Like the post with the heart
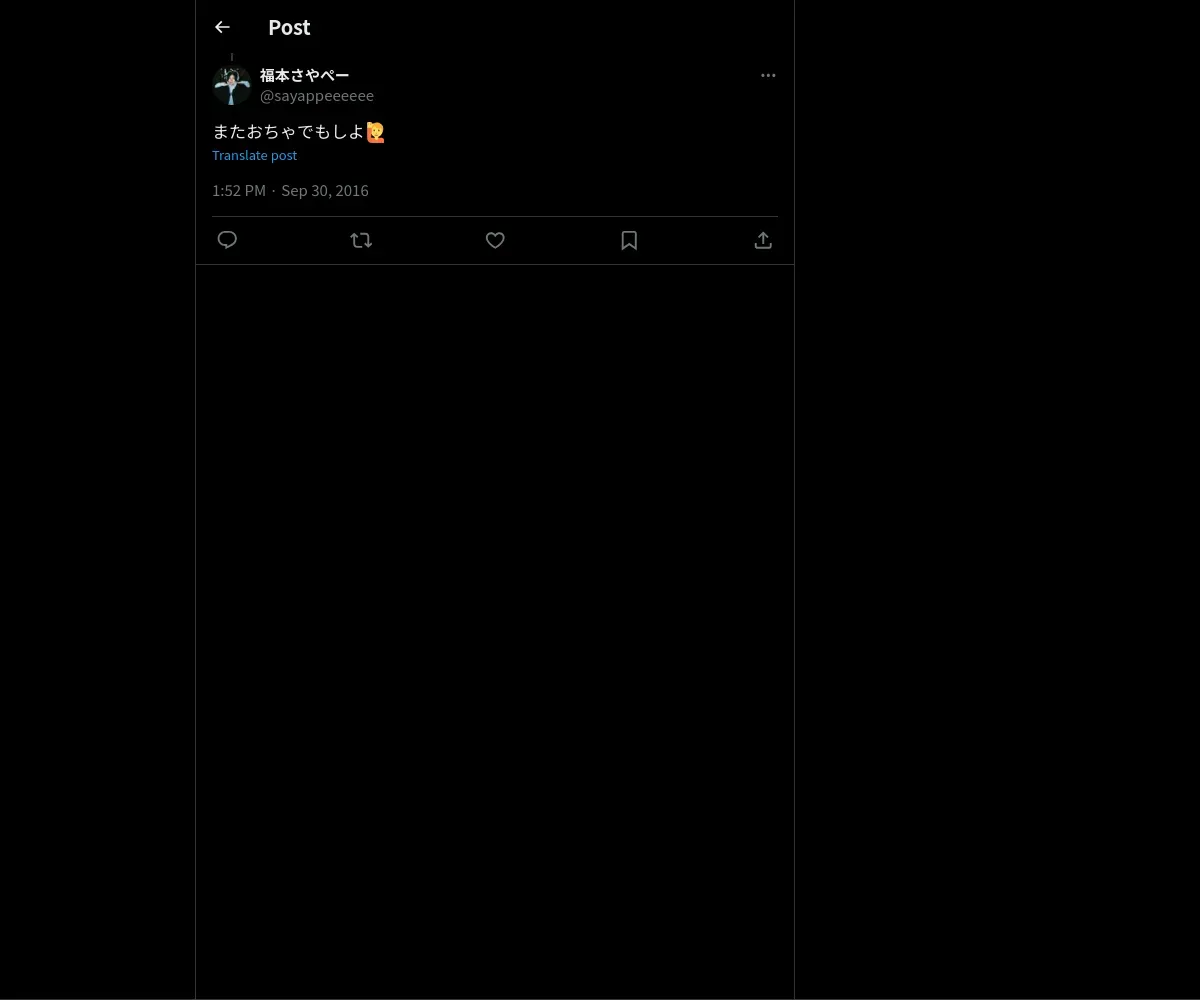This screenshot has height=1000, width=1200. [x=495, y=240]
